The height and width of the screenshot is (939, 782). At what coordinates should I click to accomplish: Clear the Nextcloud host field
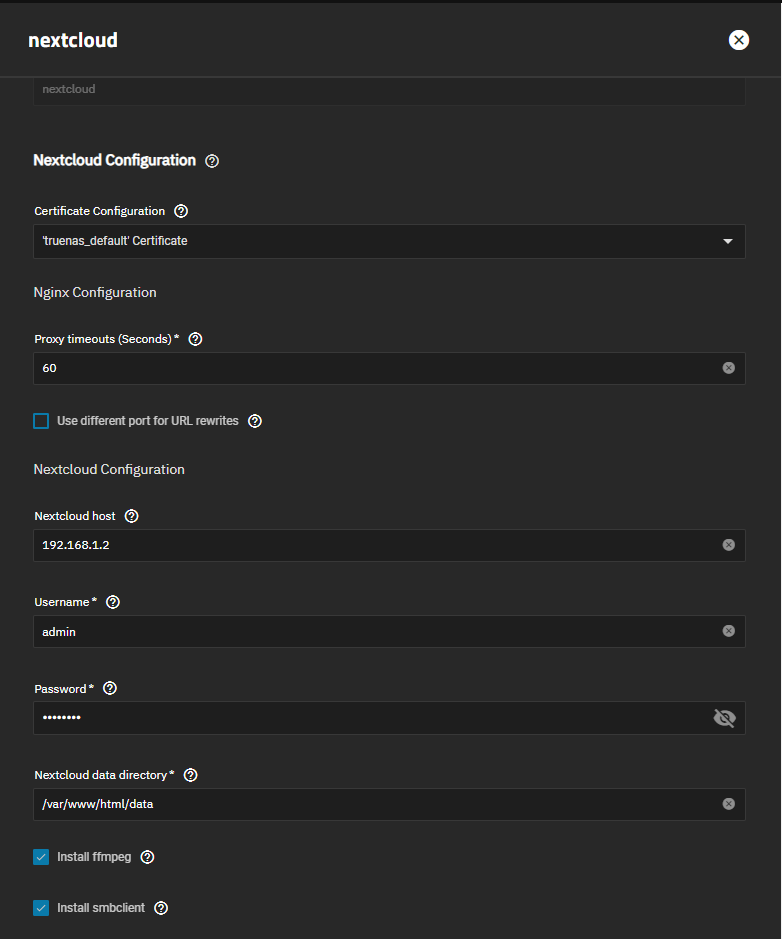coord(728,545)
